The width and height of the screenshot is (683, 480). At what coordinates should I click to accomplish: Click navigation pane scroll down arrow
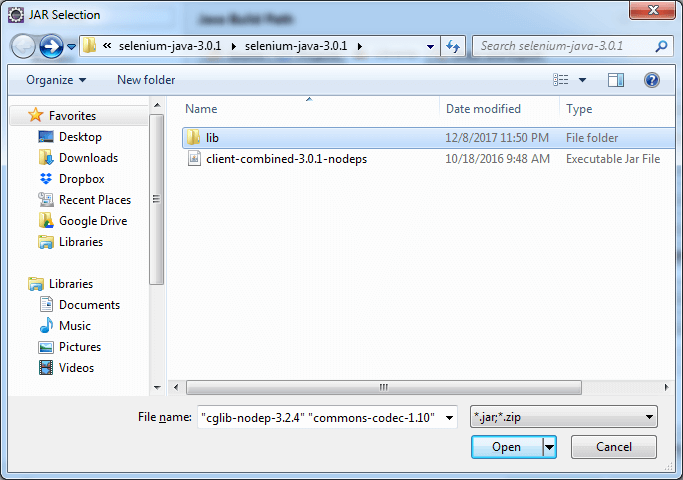pos(157,387)
